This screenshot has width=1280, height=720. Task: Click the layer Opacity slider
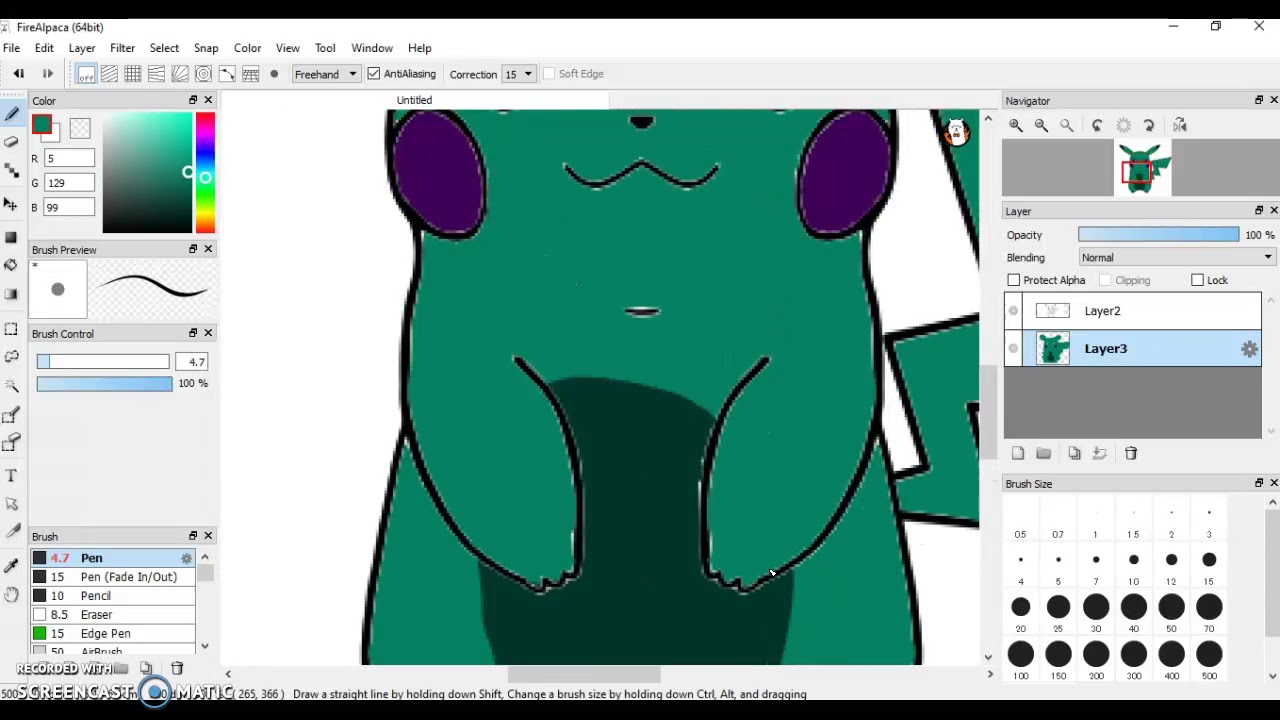point(1158,235)
